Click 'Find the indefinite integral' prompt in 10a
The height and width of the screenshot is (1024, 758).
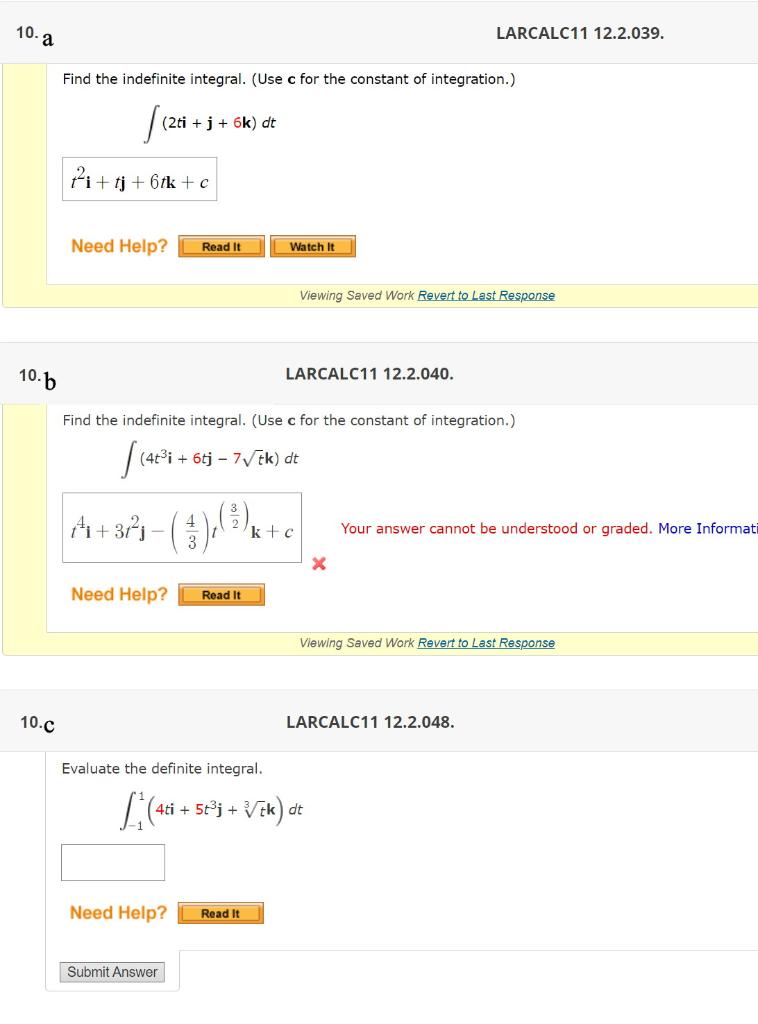point(289,79)
